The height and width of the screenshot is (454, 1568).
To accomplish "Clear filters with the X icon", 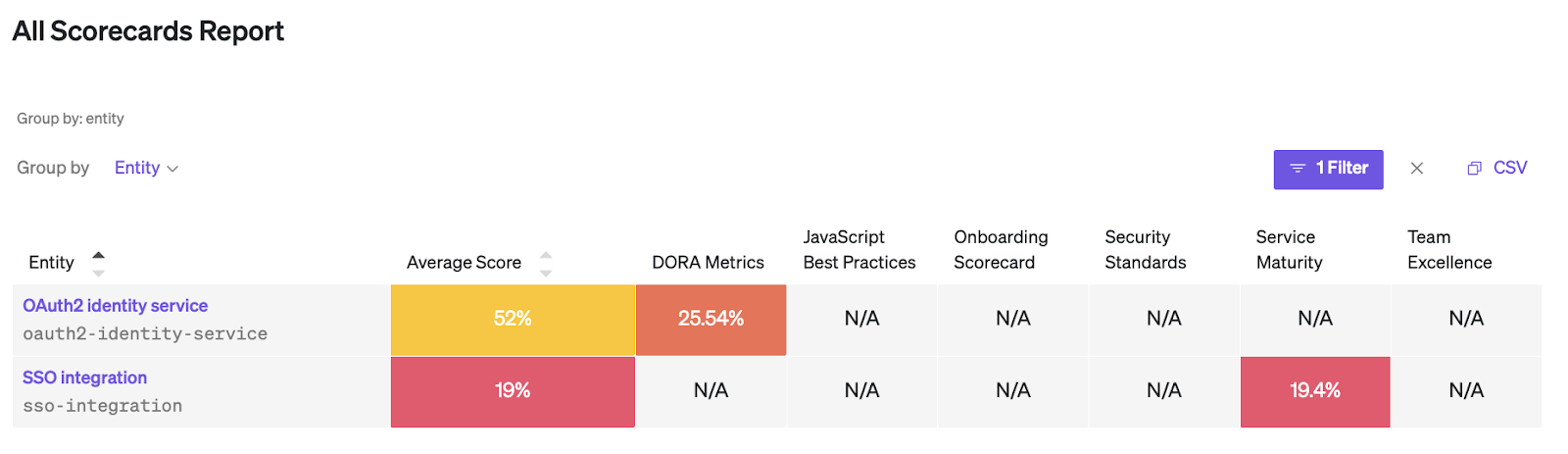I will click(x=1416, y=169).
